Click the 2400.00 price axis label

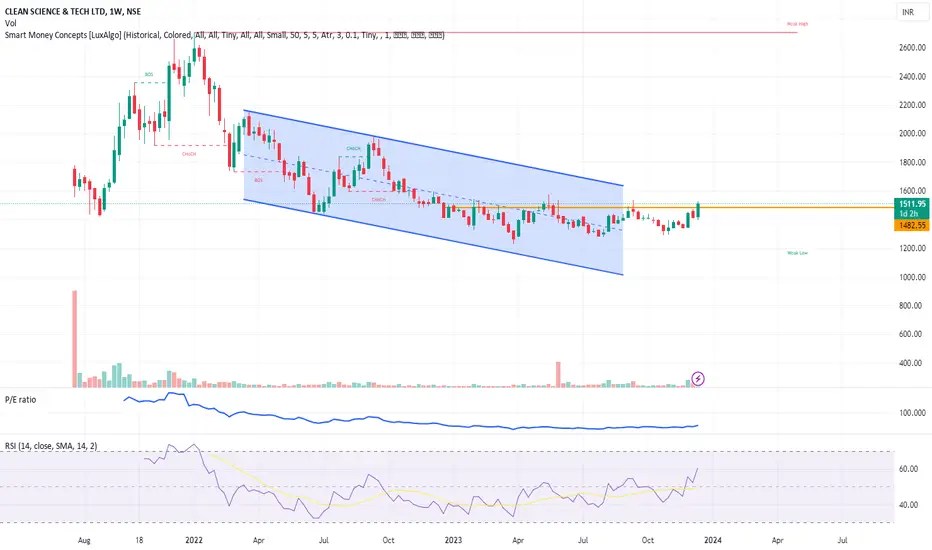tap(912, 76)
